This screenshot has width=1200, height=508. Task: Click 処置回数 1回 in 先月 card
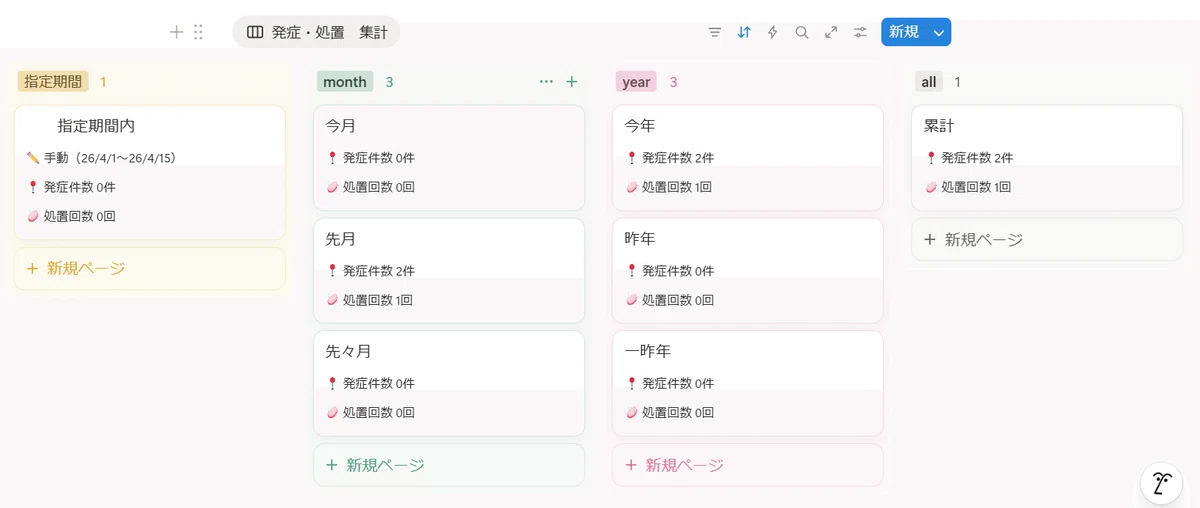(378, 300)
